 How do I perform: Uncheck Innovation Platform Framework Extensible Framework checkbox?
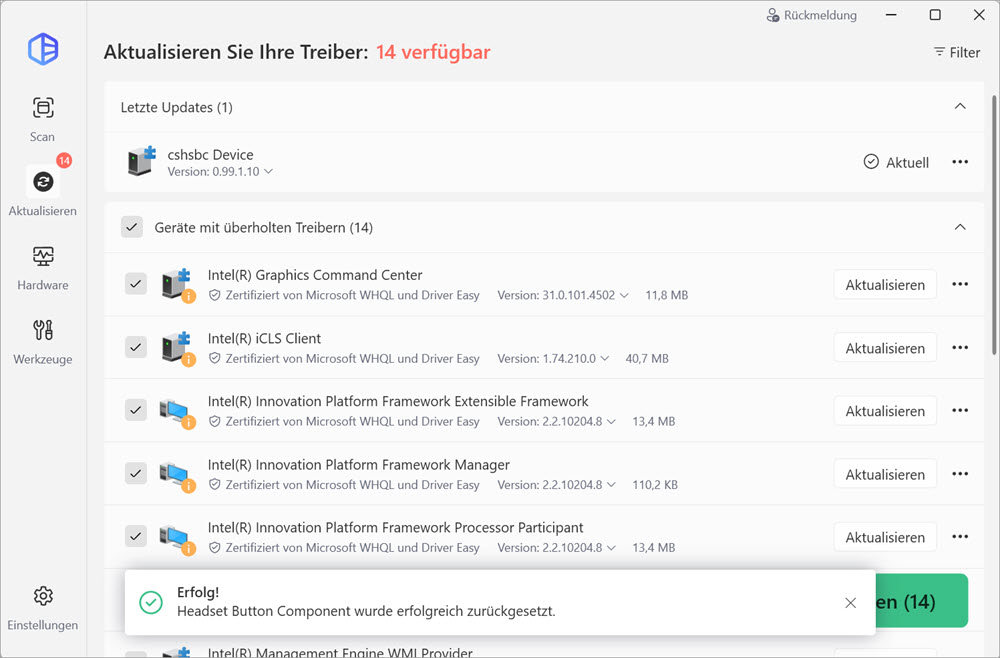point(136,410)
